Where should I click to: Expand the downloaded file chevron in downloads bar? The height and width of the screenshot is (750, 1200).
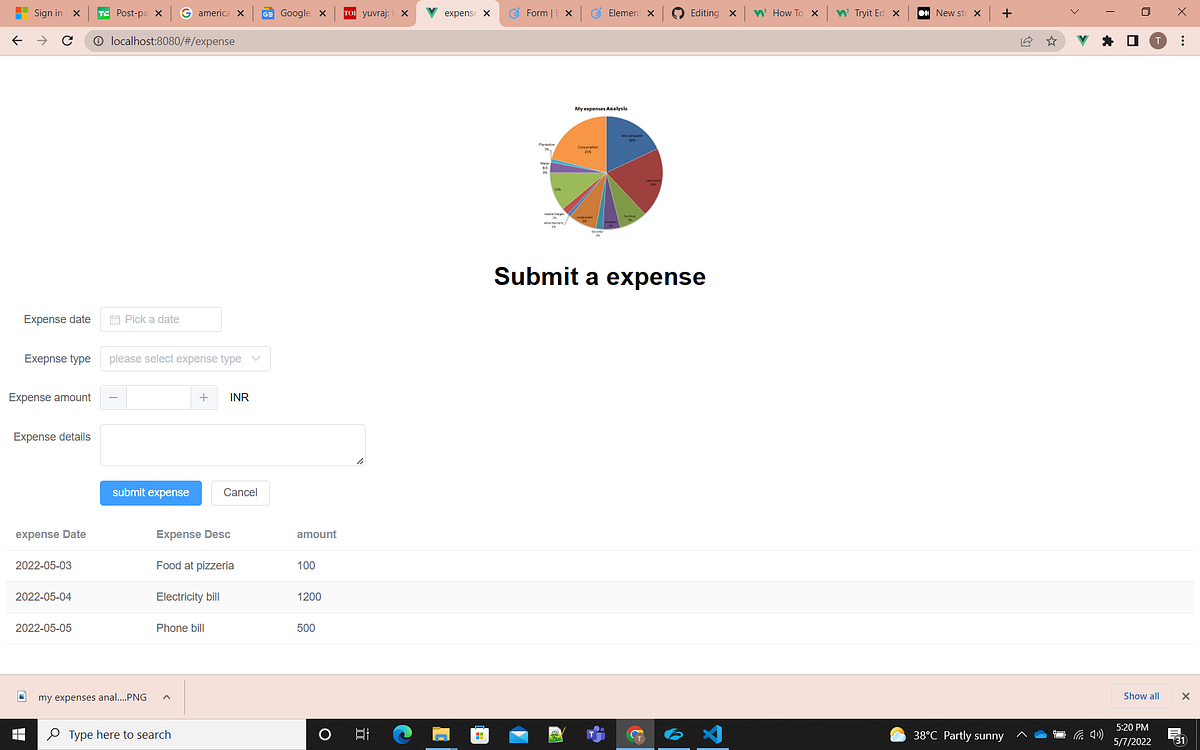coord(167,697)
